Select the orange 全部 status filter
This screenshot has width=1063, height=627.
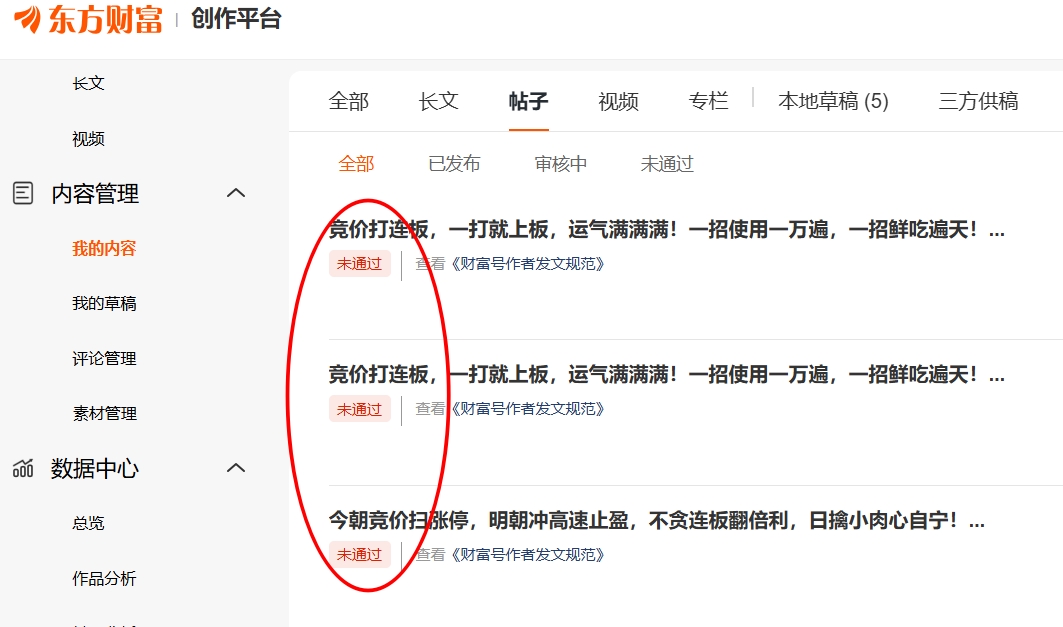(356, 163)
